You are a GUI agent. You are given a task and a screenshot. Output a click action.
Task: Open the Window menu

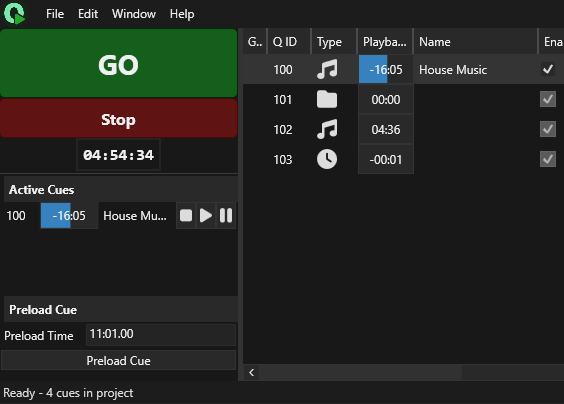click(x=134, y=14)
